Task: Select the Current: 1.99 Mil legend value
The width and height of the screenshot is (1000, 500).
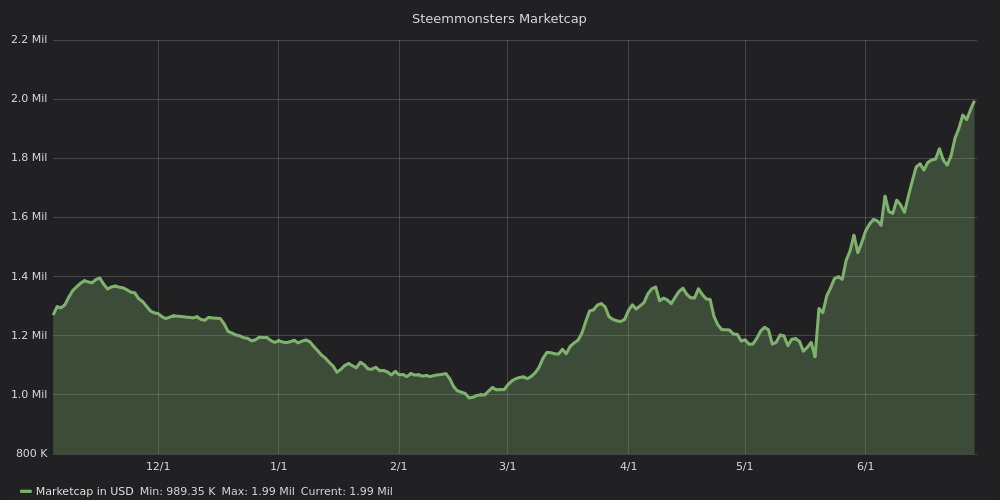Action: (x=346, y=491)
